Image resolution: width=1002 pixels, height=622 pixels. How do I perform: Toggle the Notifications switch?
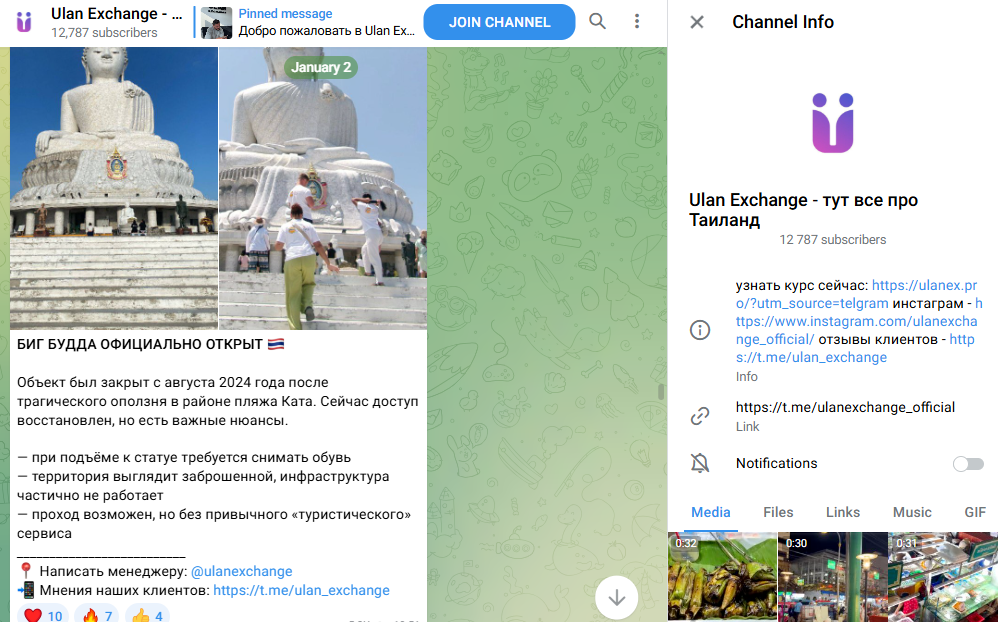[x=968, y=463]
